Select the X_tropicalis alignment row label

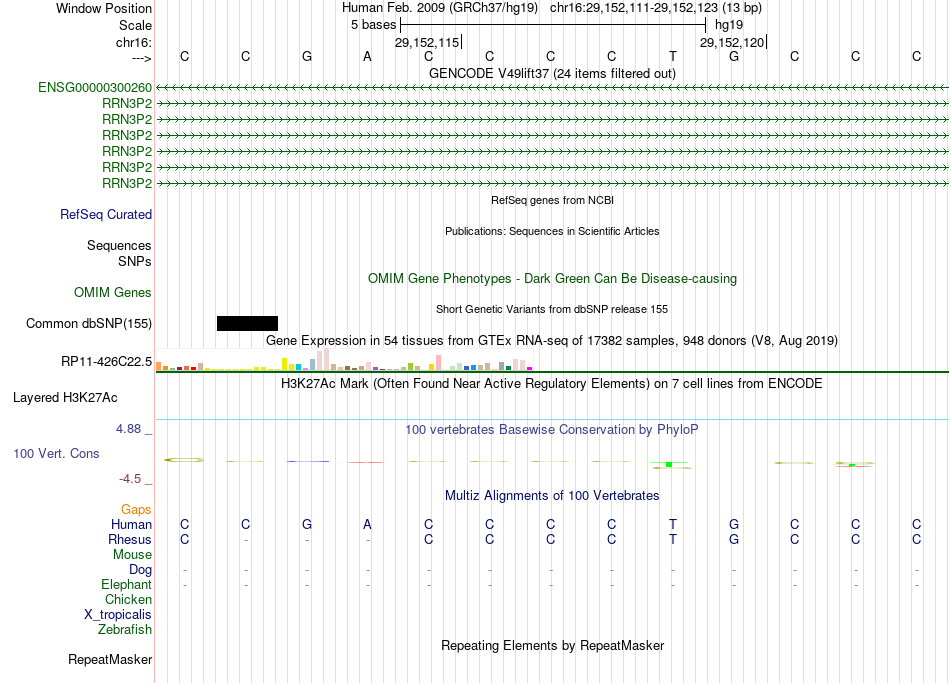[118, 615]
